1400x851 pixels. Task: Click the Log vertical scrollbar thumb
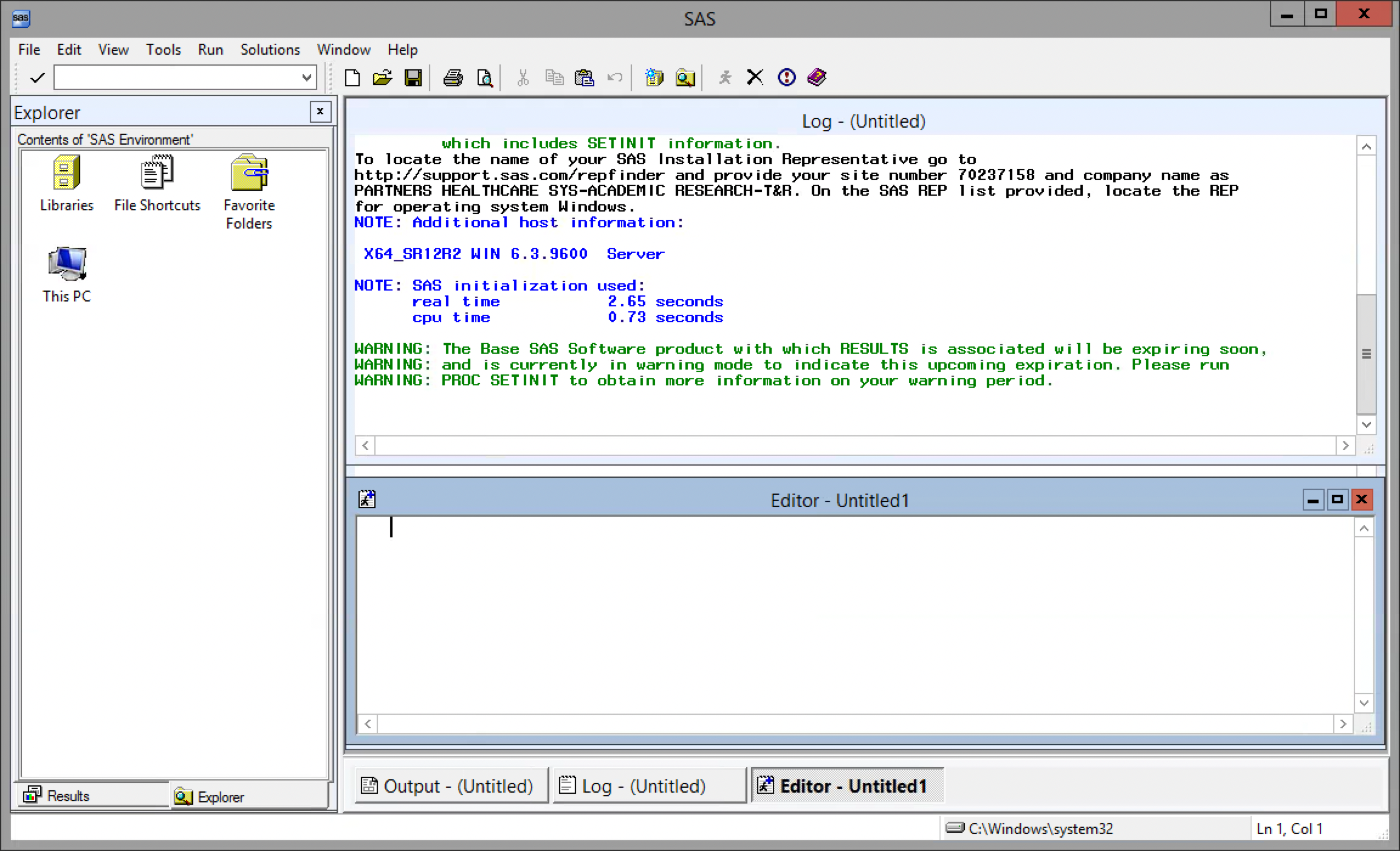coord(1367,354)
